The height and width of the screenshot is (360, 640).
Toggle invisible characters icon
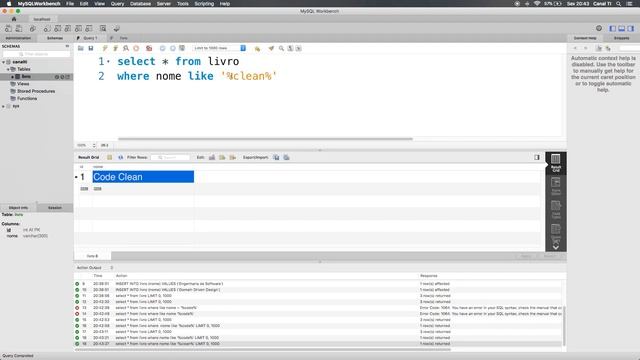click(290, 49)
